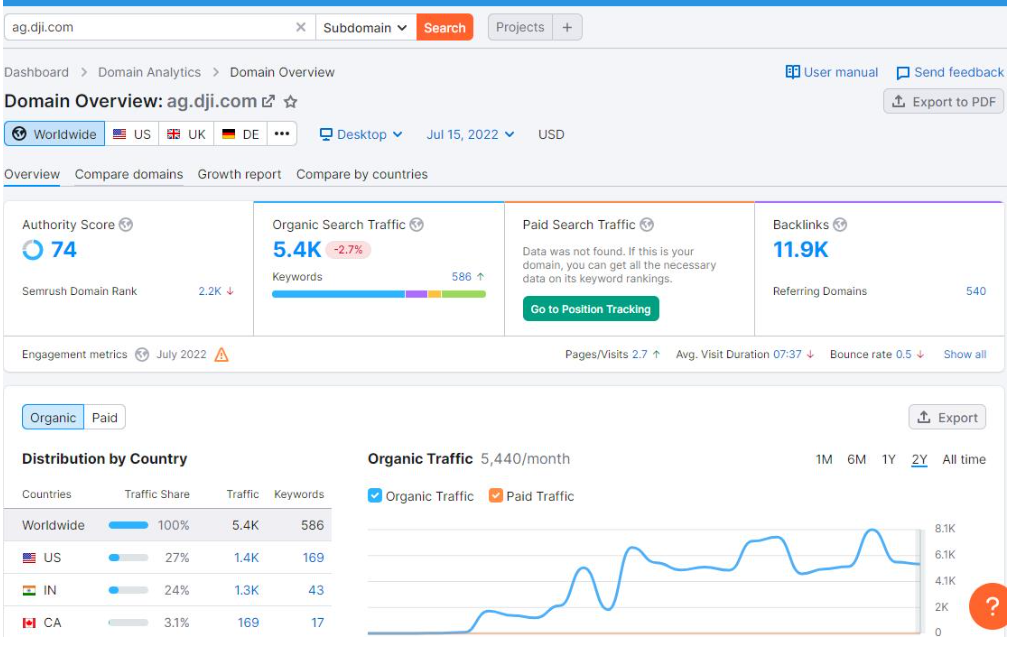
Task: Select the Organic toggle button
Action: [53, 417]
